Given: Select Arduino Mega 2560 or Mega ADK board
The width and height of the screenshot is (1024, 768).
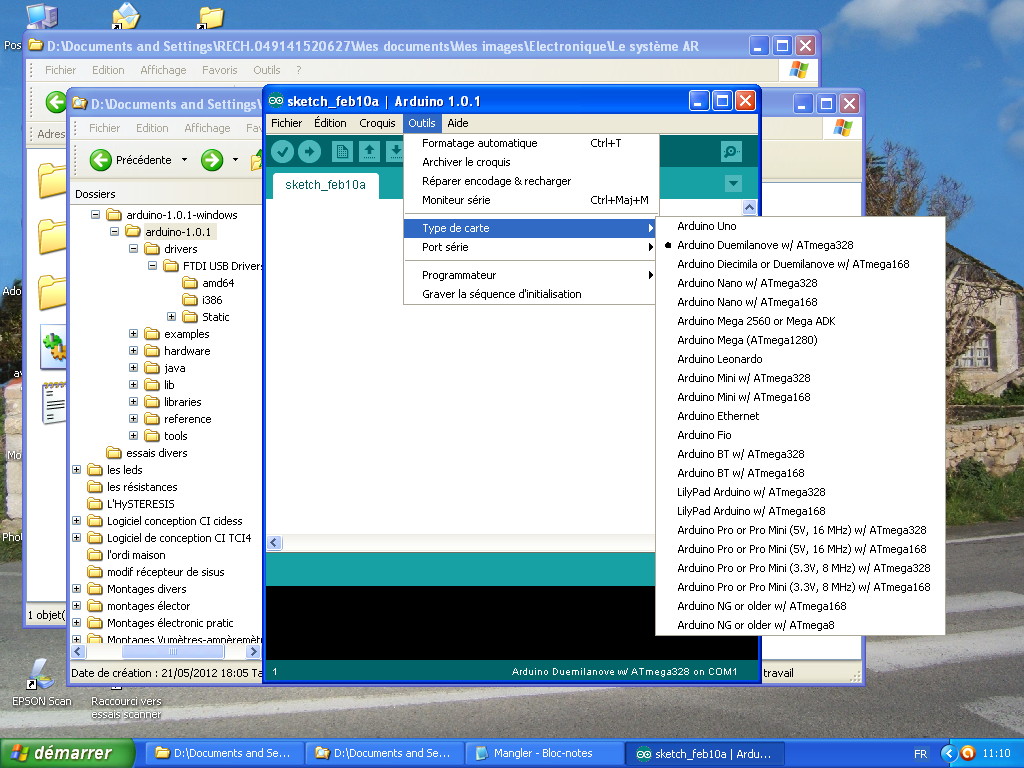Looking at the screenshot, I should click(x=755, y=321).
